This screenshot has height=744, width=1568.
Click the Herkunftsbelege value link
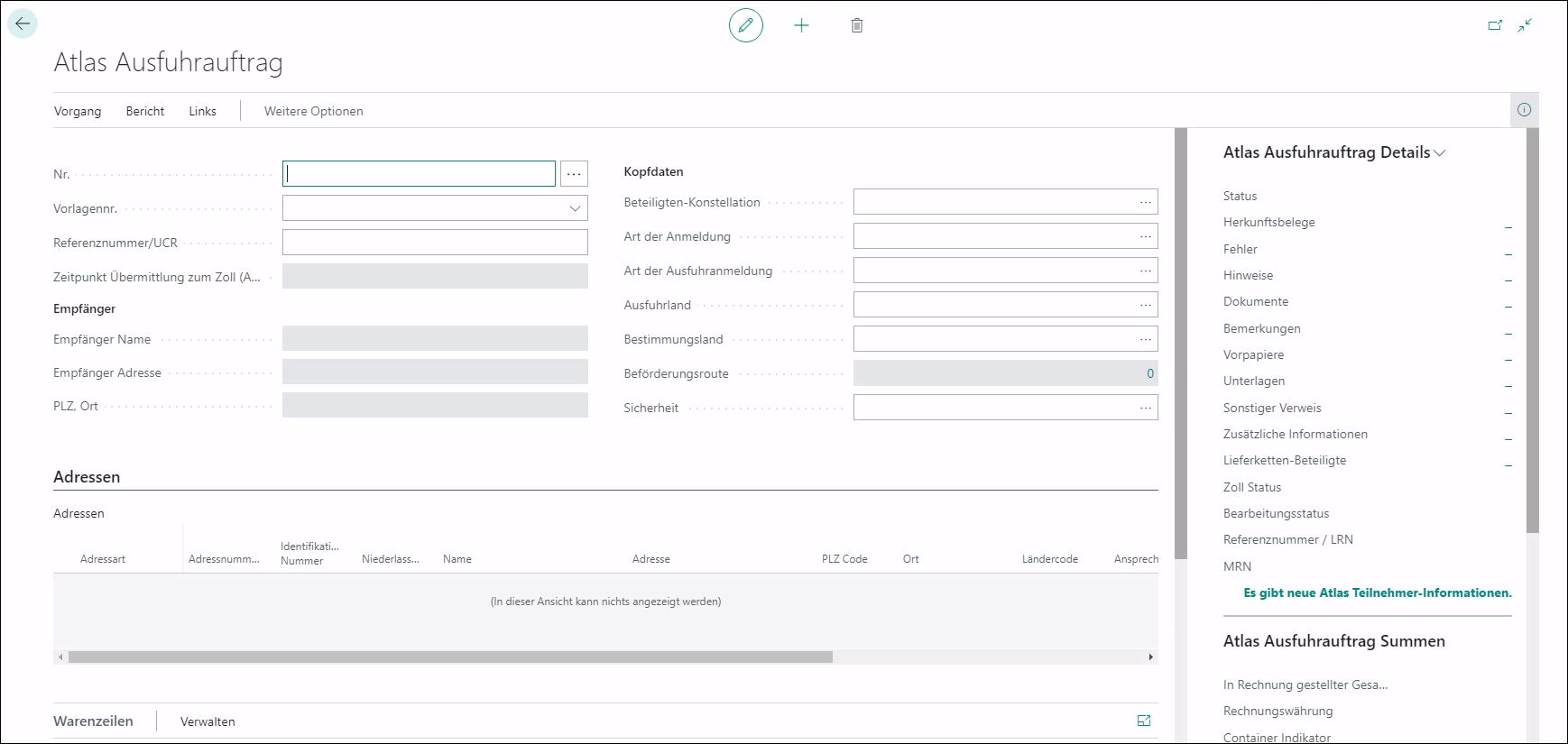pyautogui.click(x=1508, y=223)
